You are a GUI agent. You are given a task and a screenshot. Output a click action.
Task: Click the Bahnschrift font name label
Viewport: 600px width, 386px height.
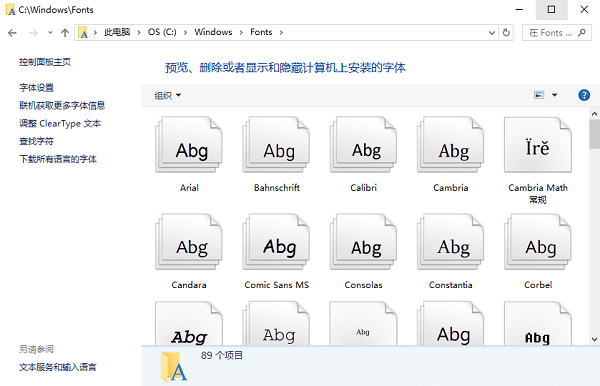(277, 188)
